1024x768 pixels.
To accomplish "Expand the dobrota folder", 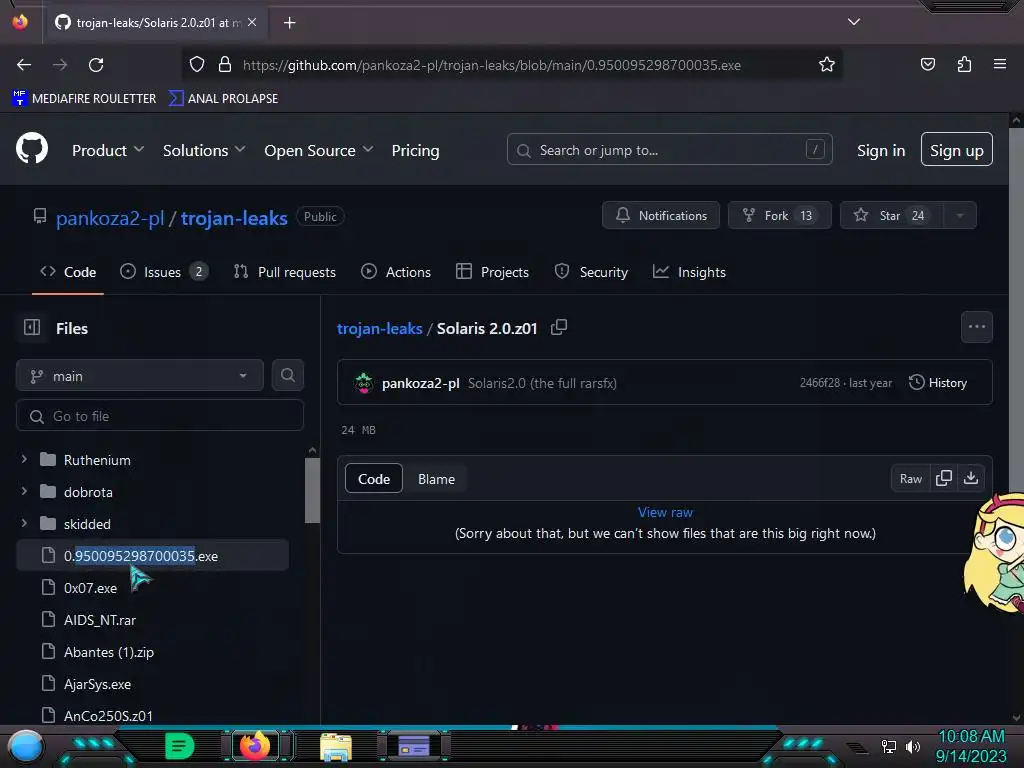I will point(24,491).
